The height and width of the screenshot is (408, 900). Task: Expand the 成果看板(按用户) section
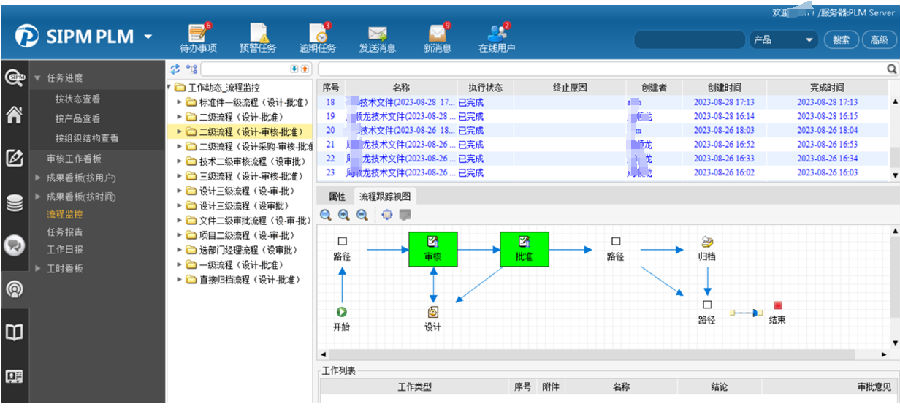38,178
